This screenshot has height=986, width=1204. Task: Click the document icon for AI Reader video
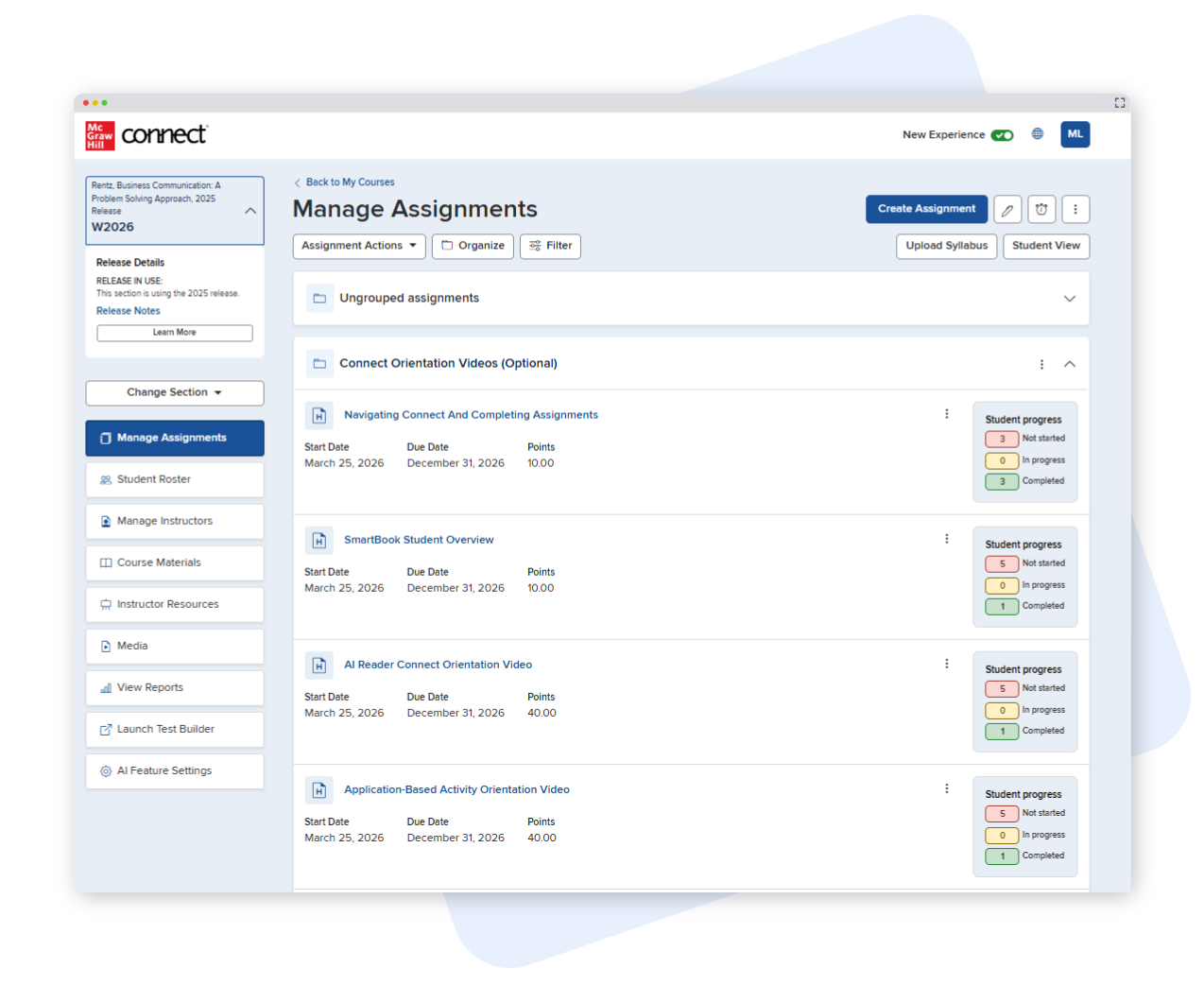[319, 665]
